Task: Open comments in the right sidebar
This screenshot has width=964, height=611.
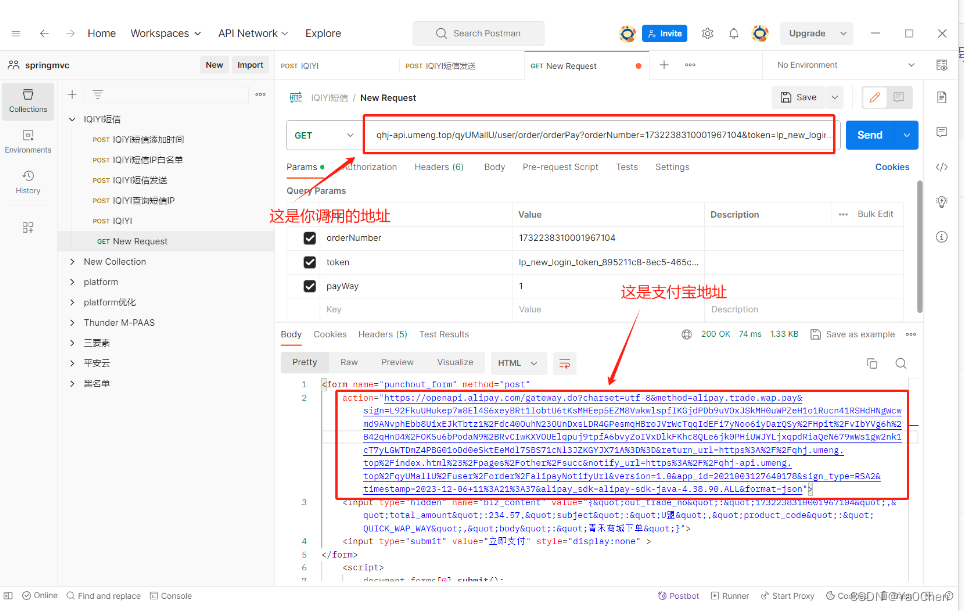Action: coord(941,132)
